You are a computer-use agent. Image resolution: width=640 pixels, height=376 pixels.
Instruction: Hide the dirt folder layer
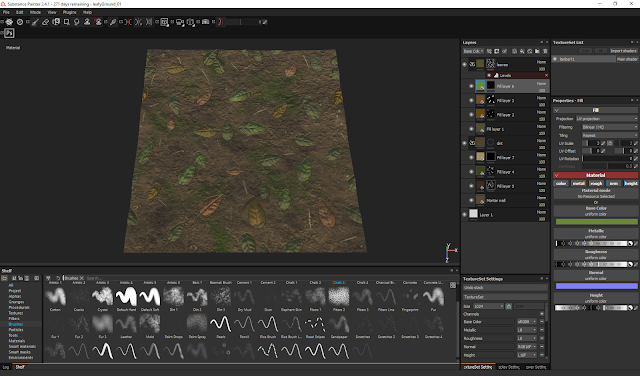coord(464,143)
